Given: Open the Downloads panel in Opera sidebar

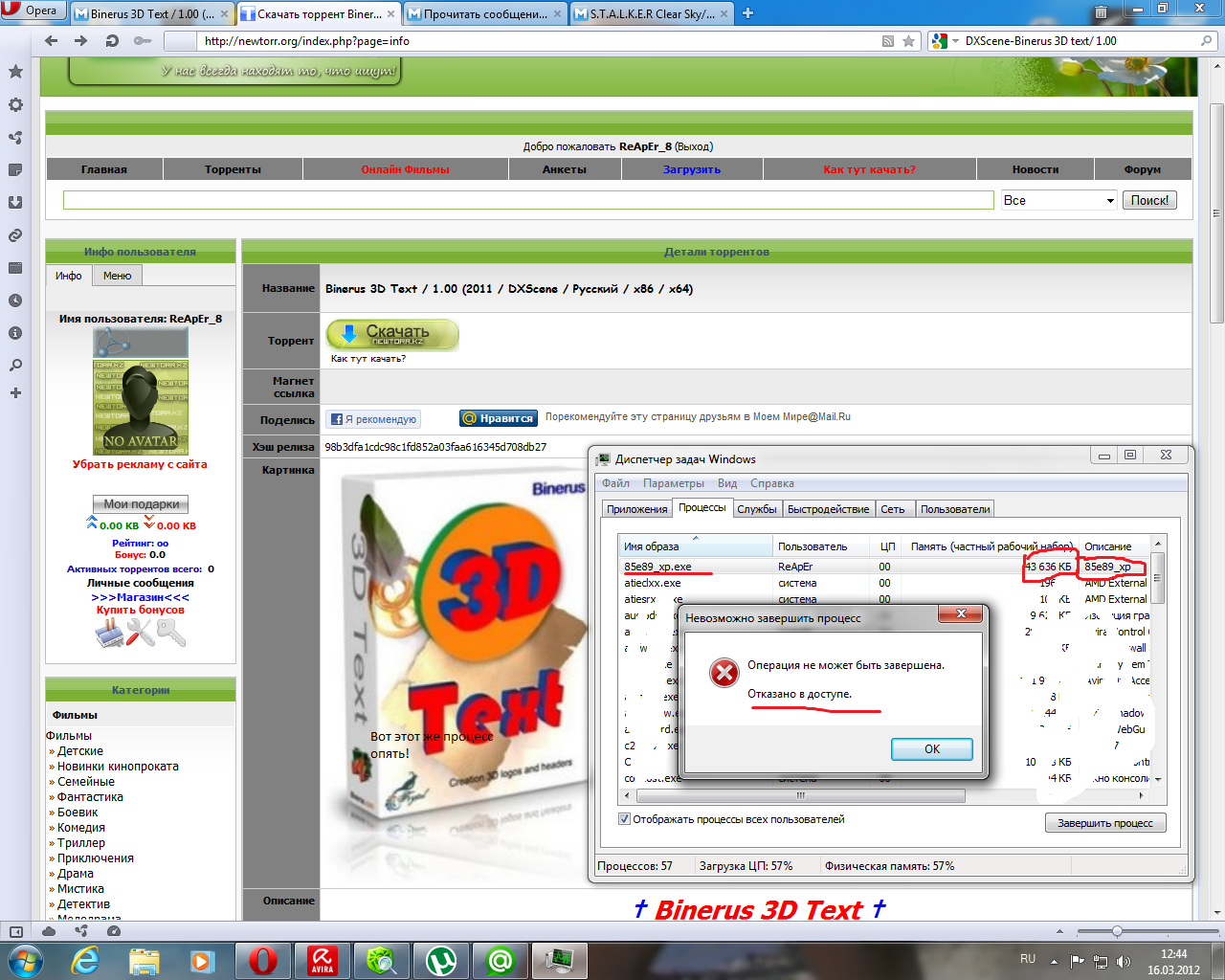Looking at the screenshot, I should (15, 202).
